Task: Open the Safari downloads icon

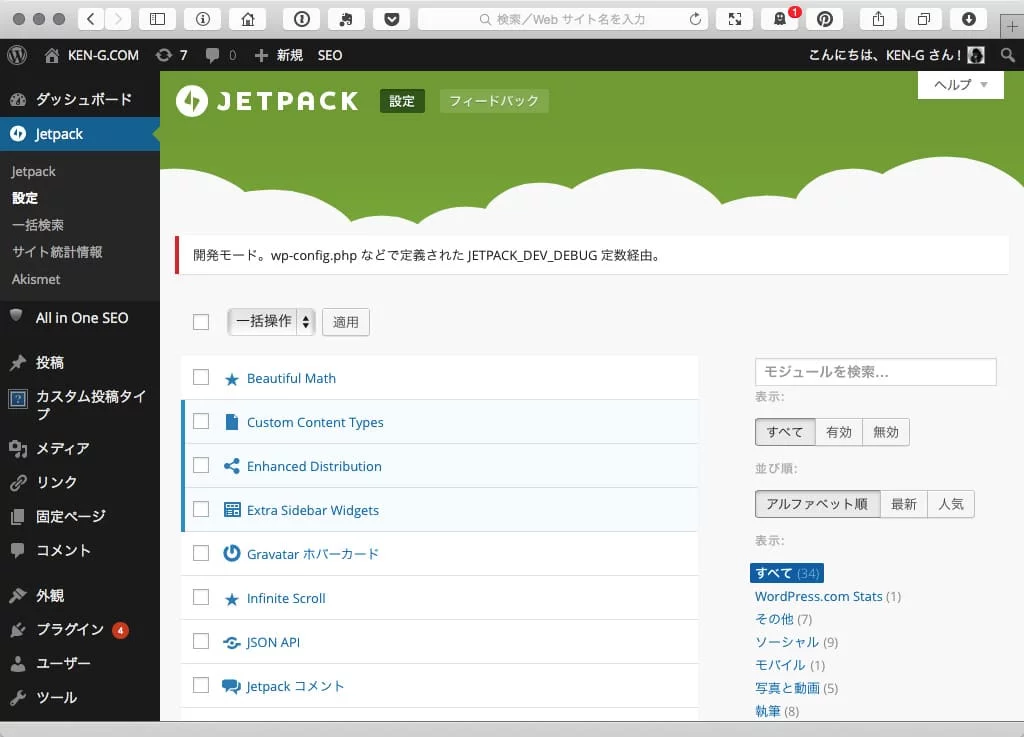Action: (968, 19)
